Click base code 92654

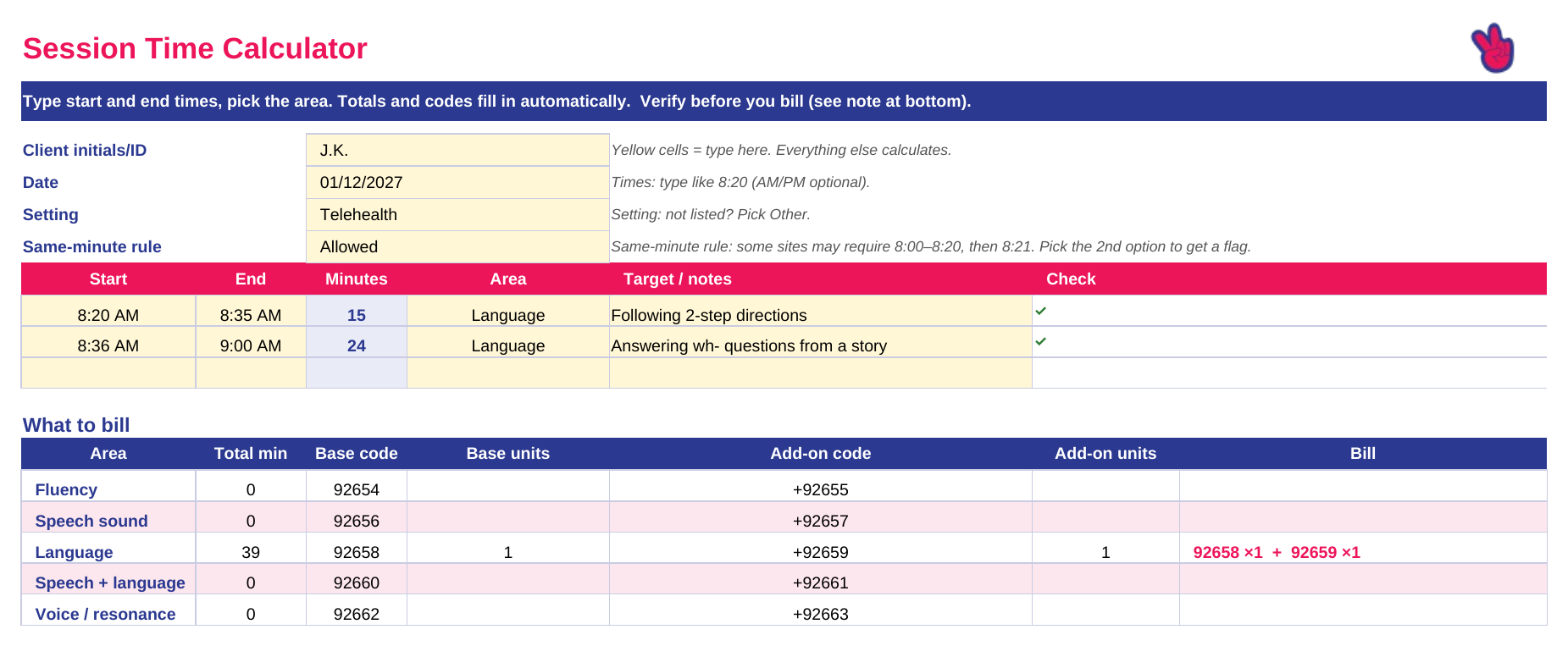point(357,489)
